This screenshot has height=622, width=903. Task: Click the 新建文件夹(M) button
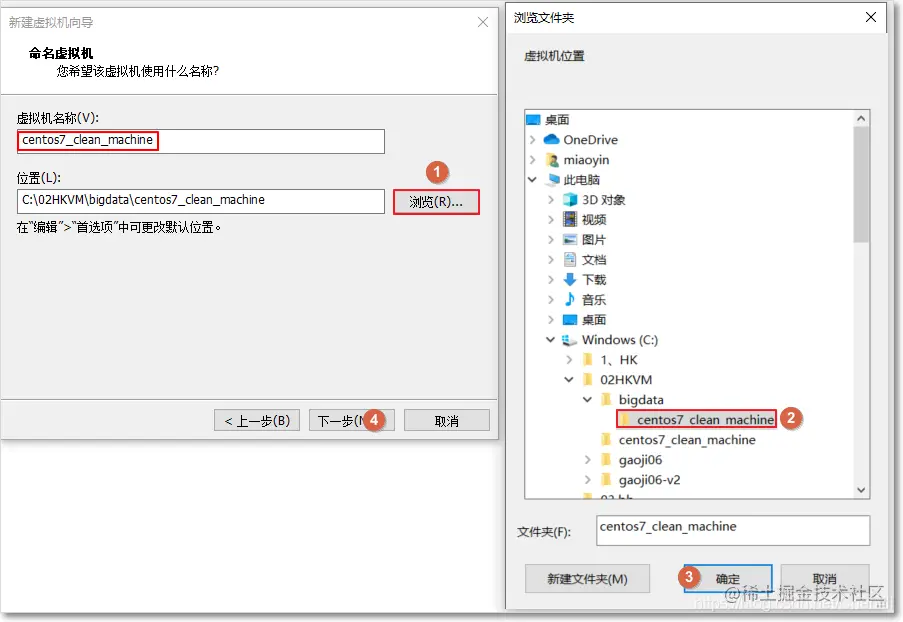(x=587, y=578)
